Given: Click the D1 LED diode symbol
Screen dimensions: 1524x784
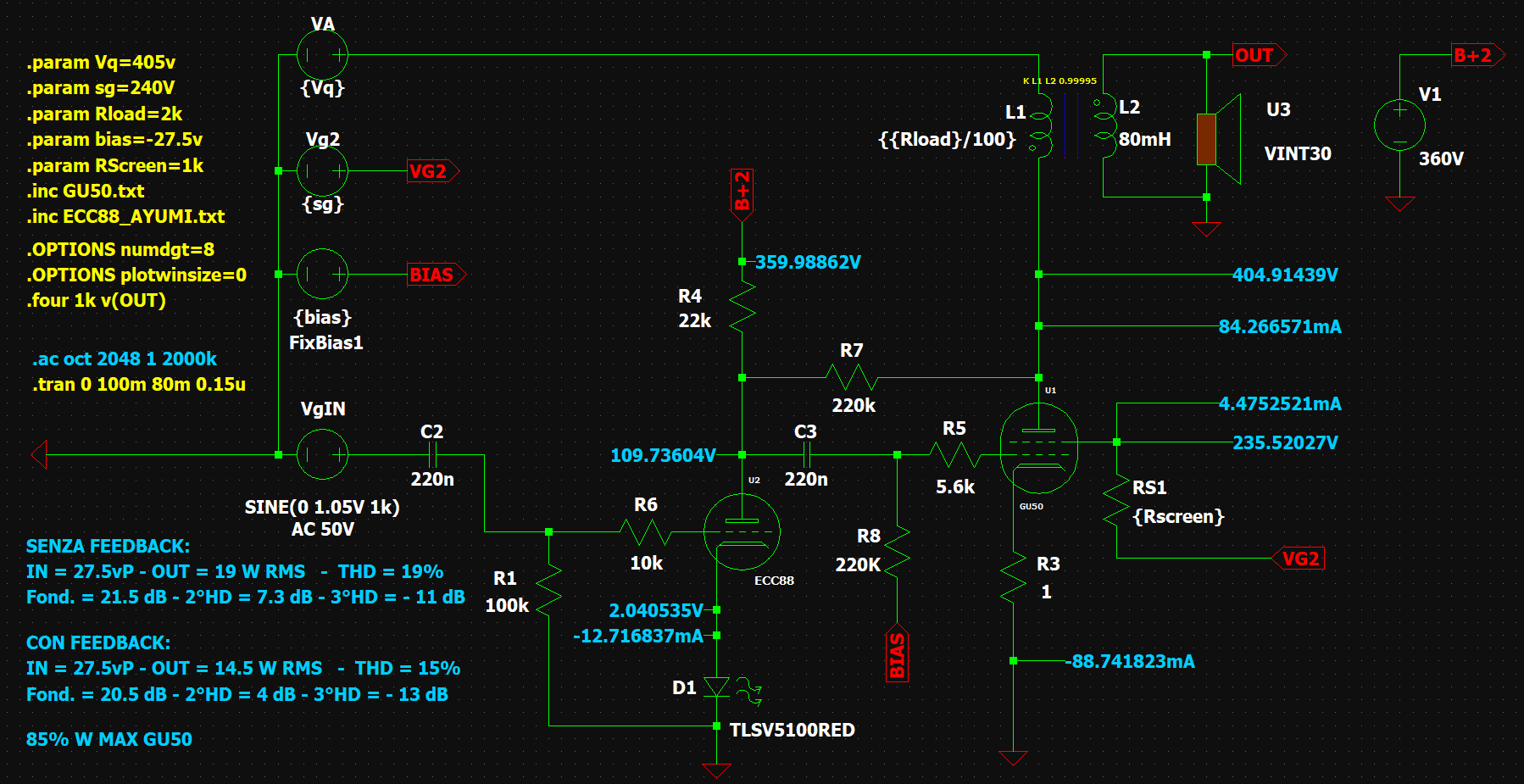Looking at the screenshot, I should tap(717, 687).
